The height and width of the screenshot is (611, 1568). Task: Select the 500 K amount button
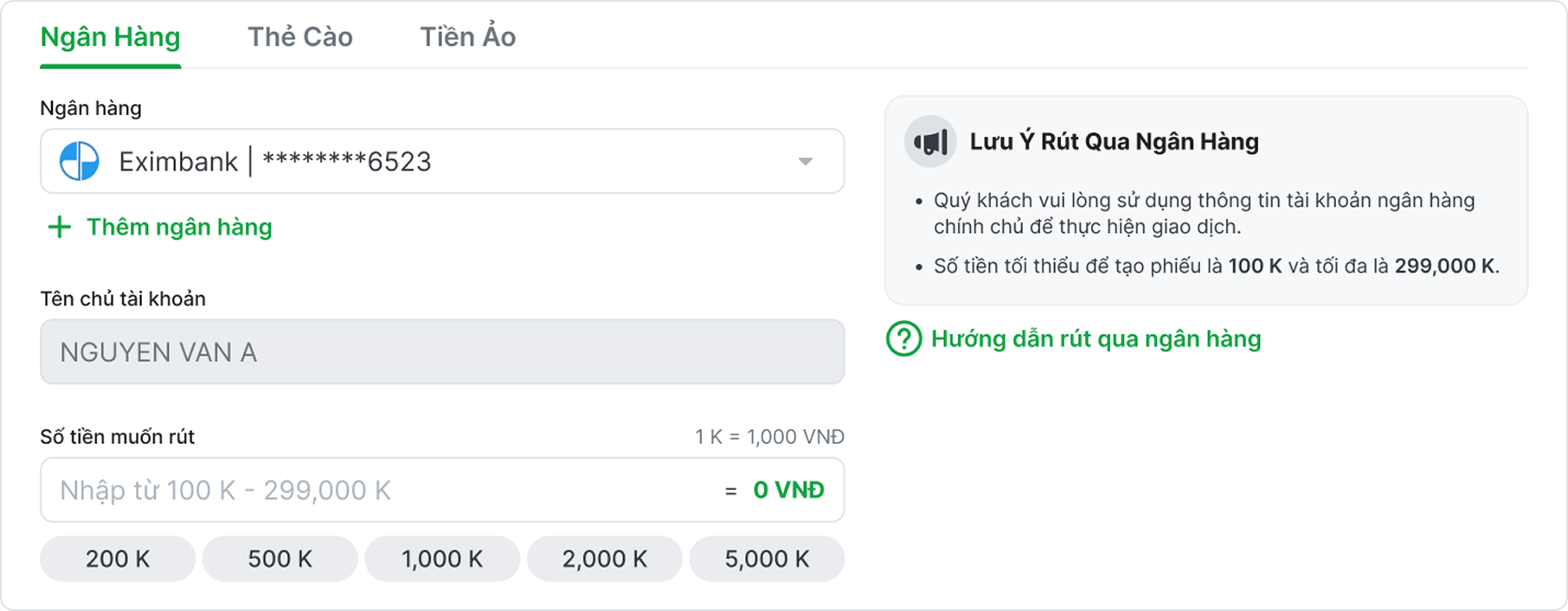coord(280,559)
